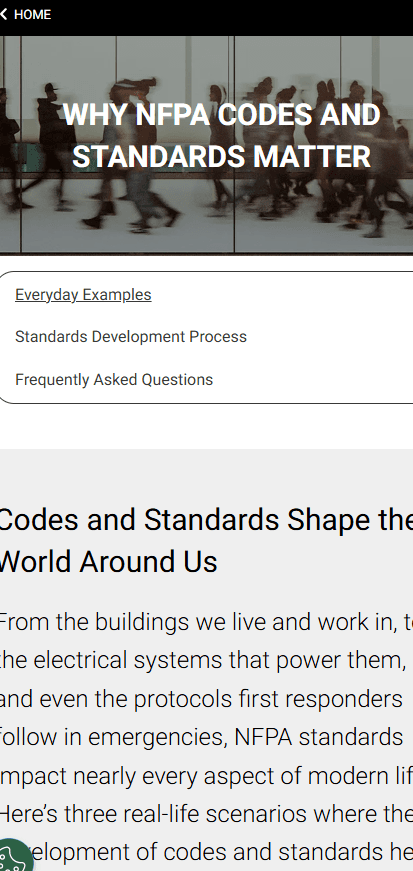
Task: Click 'From the buildings we live' text line
Action: tap(206, 622)
